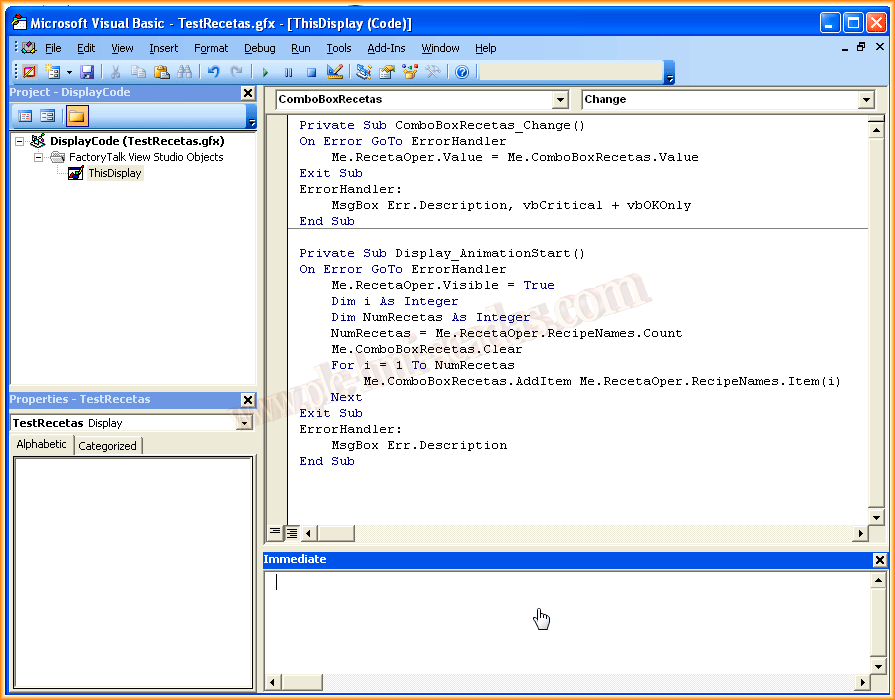The height and width of the screenshot is (700, 895).
Task: Click the Help question mark icon
Action: [x=462, y=72]
